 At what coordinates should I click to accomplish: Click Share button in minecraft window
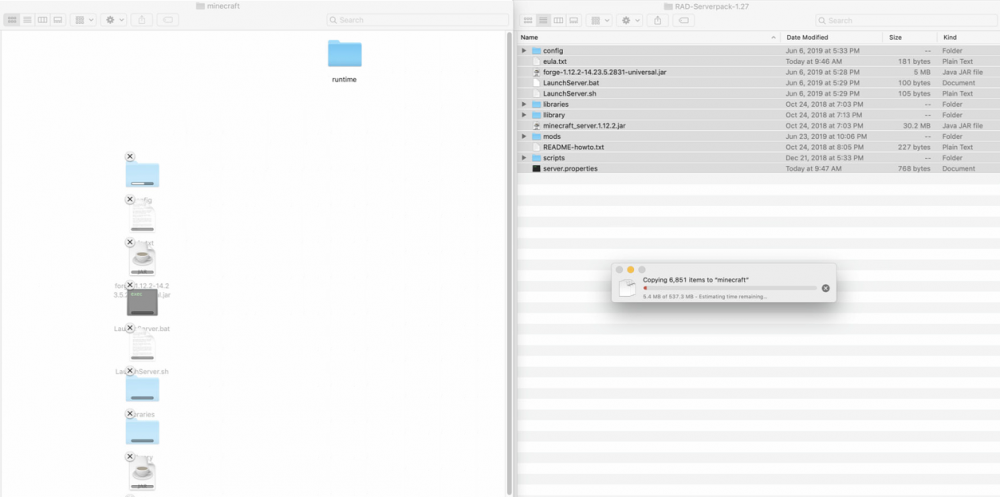142,20
